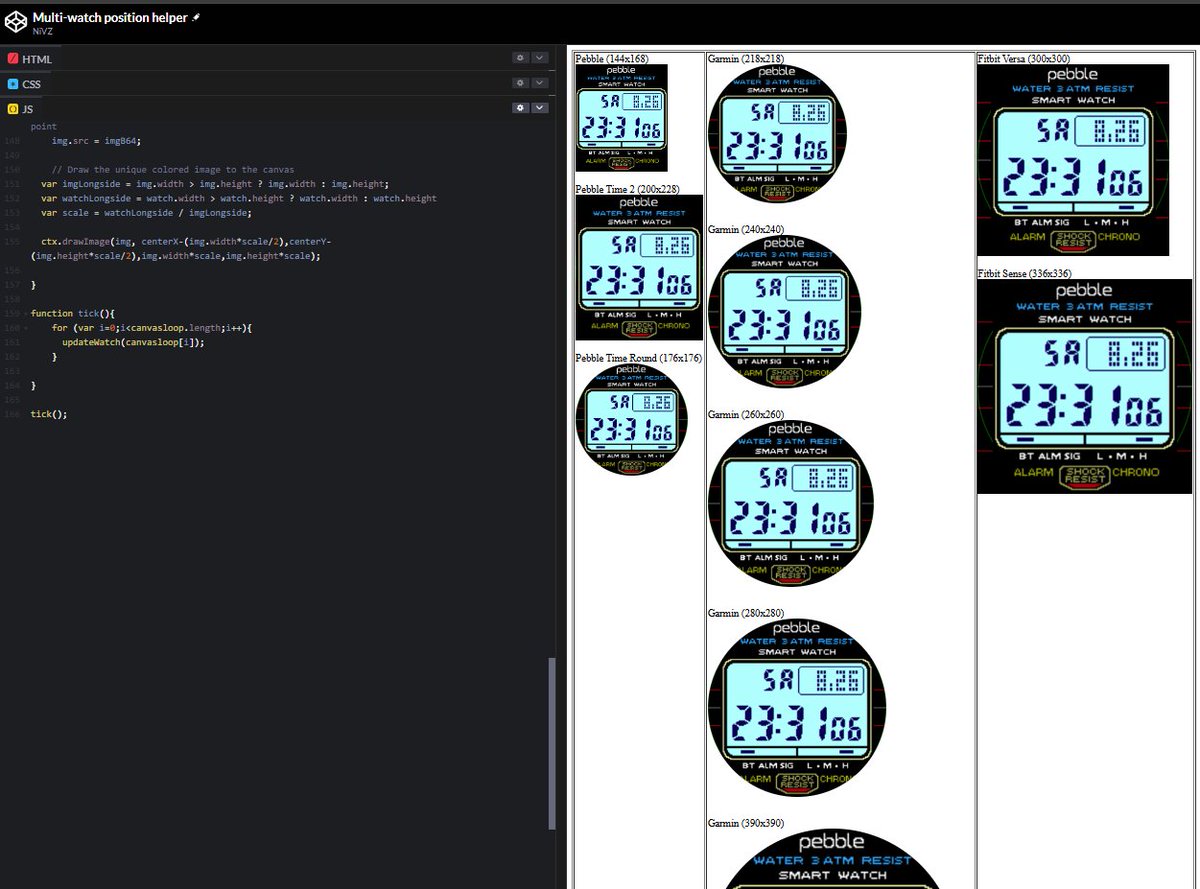Click the Pebble (144x168) watch canvas
This screenshot has width=1200, height=889.
tap(621, 118)
